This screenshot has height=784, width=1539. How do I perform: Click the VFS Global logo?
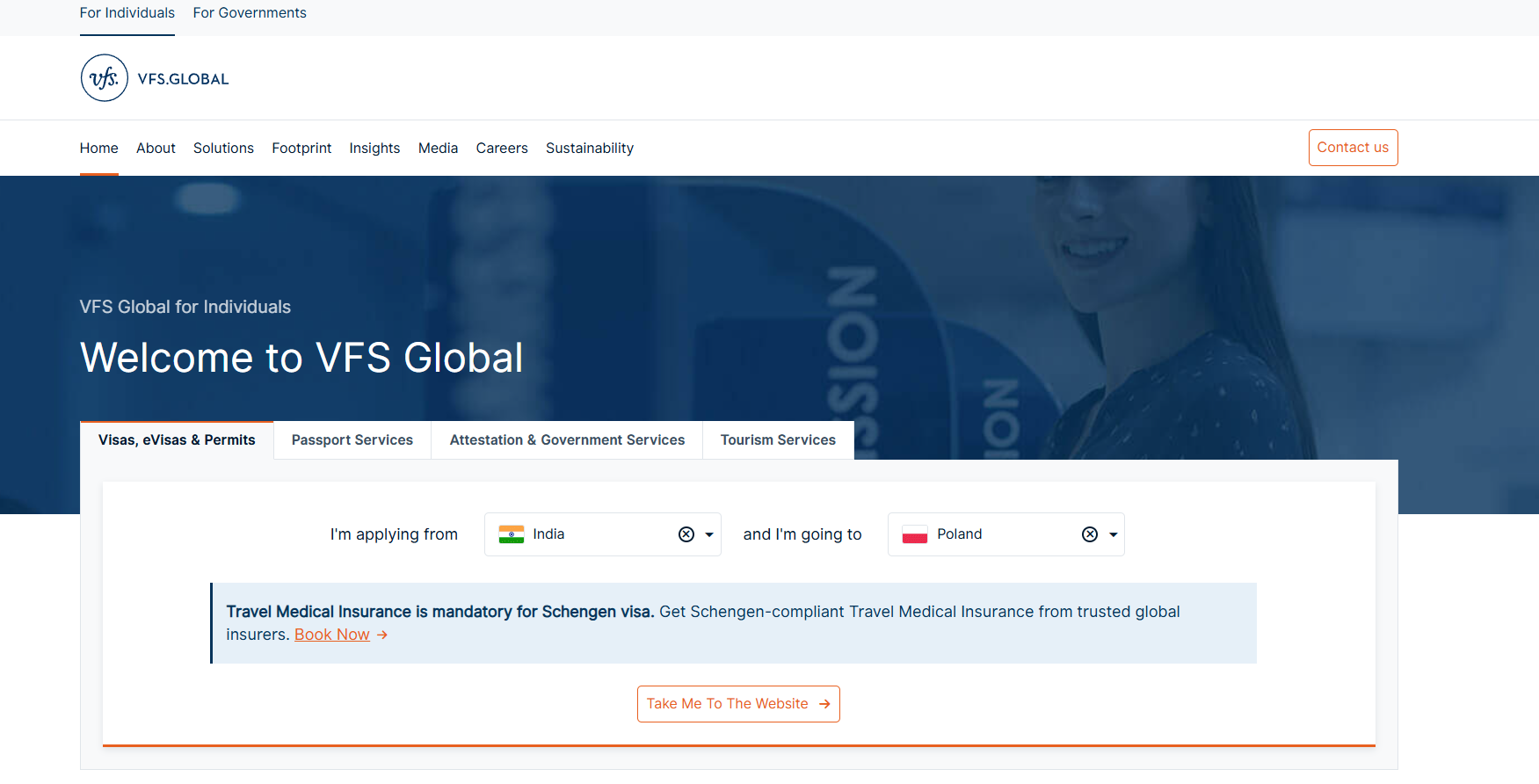click(155, 78)
